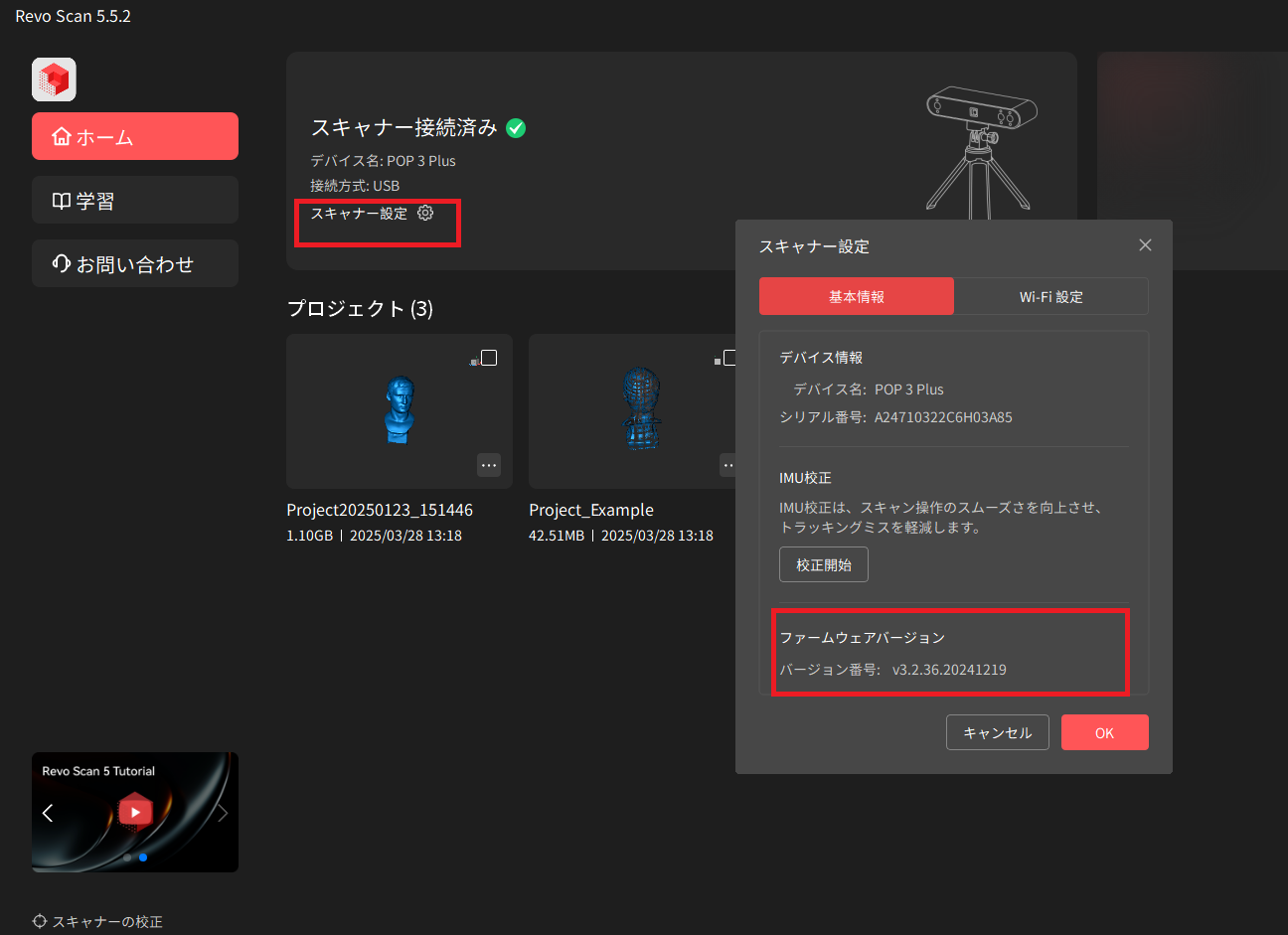Viewport: 1288px width, 935px height.
Task: Click firmware version v3.2.36.20241219
Action: coord(949,670)
